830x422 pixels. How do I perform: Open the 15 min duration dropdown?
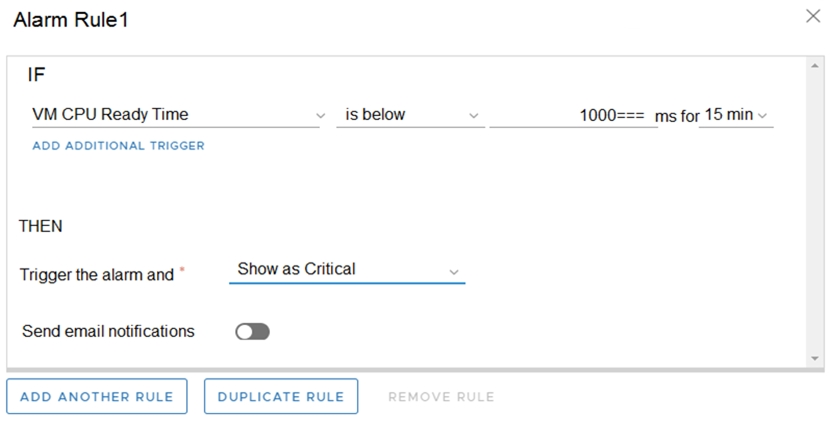[x=736, y=115]
